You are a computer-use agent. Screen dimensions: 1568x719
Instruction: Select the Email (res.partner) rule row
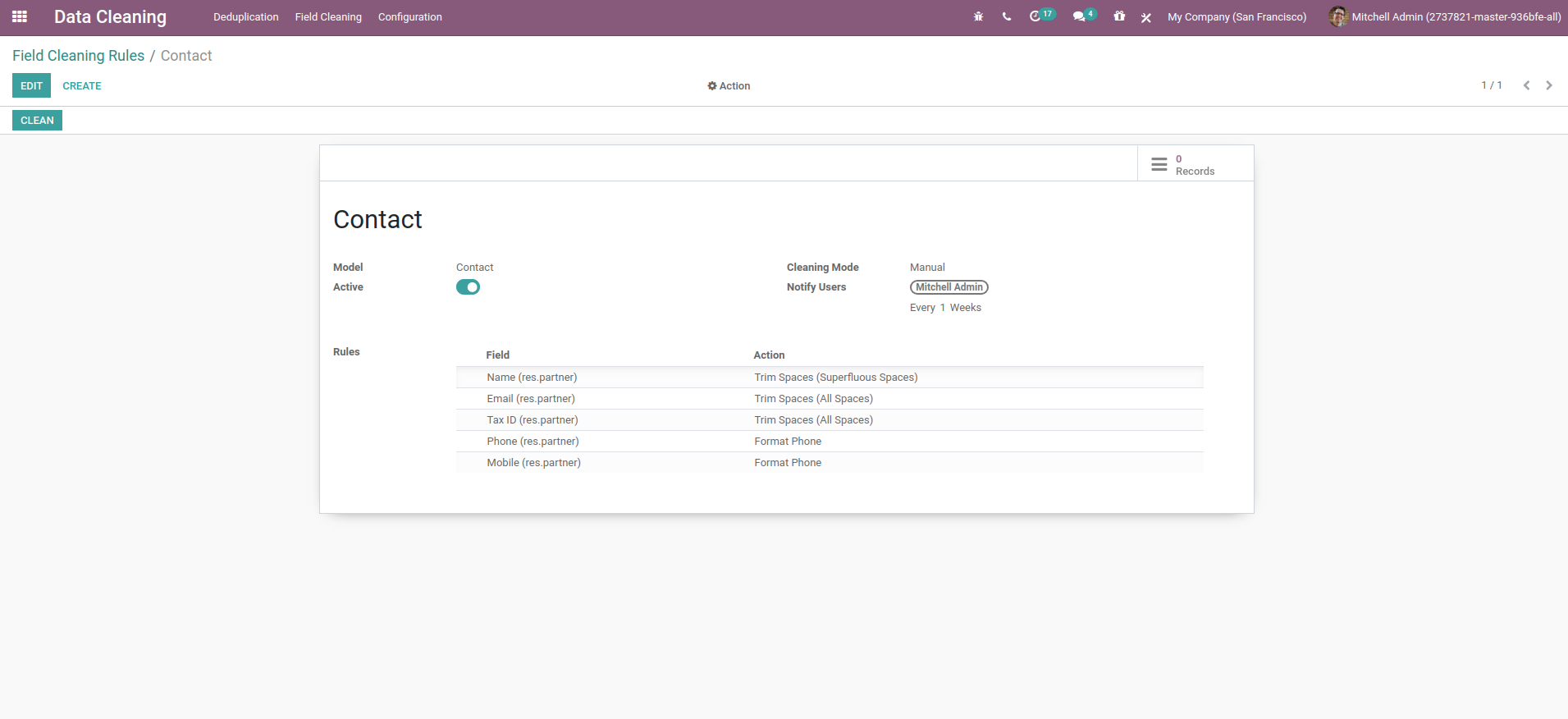point(830,399)
